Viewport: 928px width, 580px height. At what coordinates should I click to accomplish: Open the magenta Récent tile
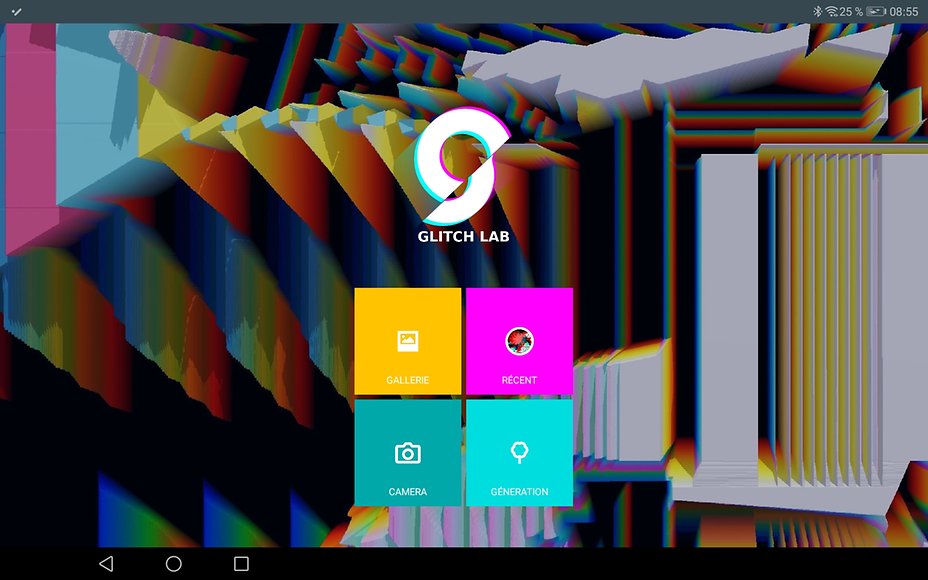519,341
